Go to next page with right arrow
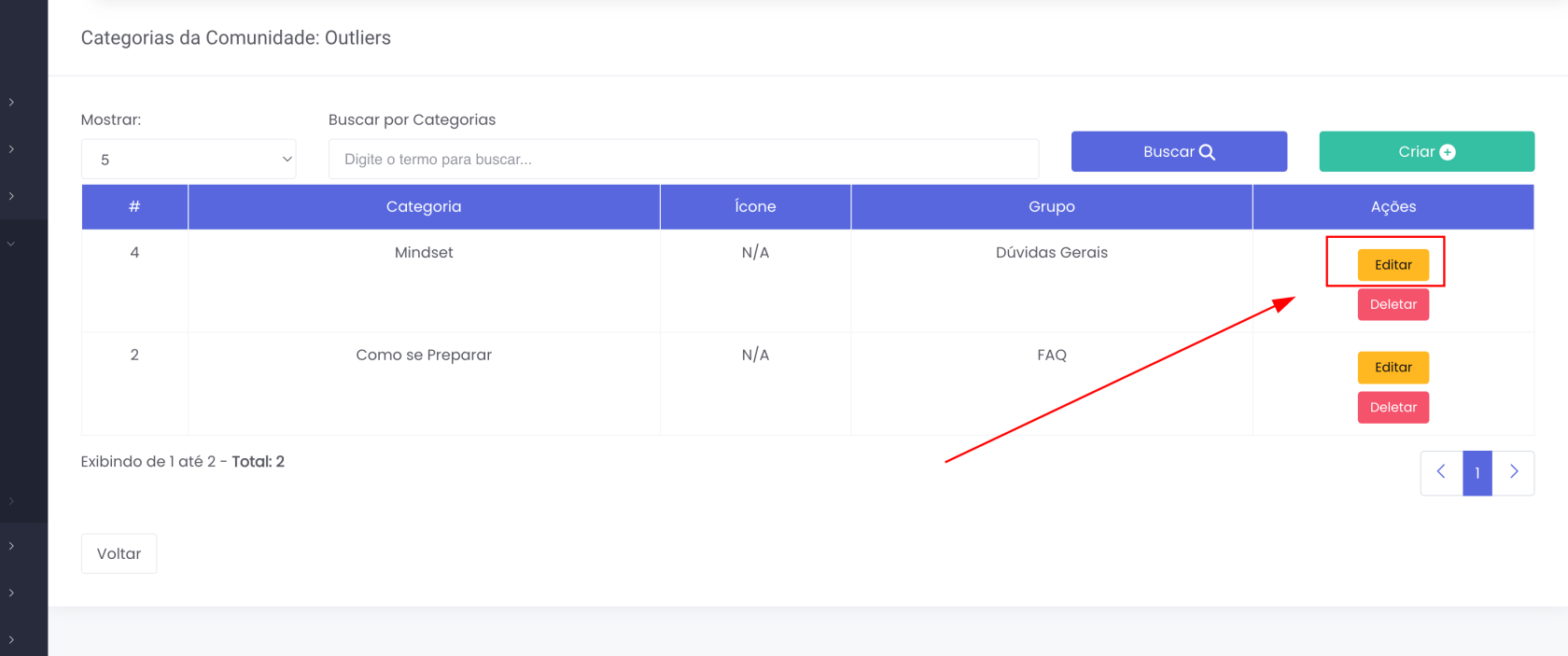 click(x=1514, y=472)
